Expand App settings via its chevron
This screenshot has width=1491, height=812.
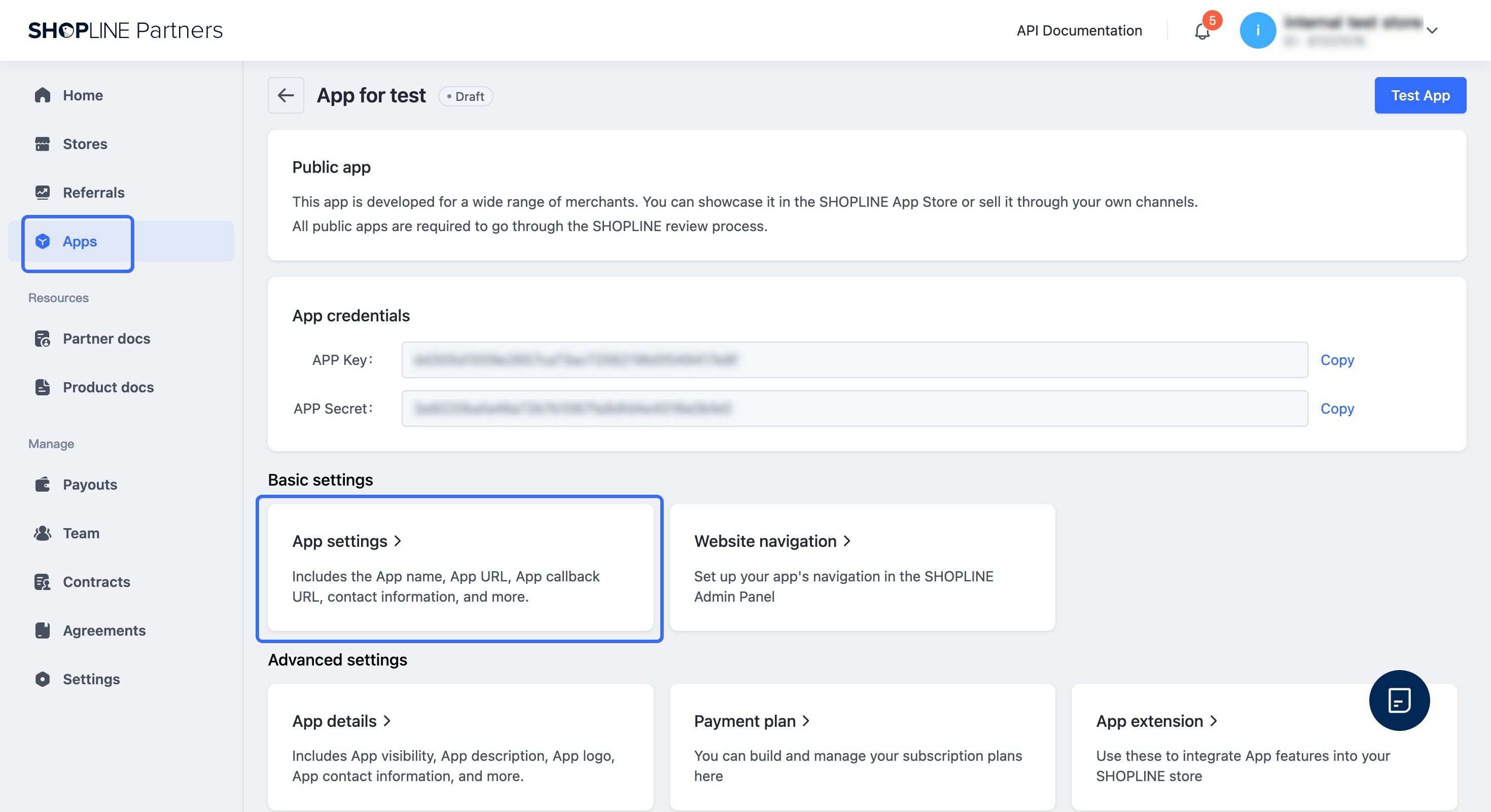point(398,541)
